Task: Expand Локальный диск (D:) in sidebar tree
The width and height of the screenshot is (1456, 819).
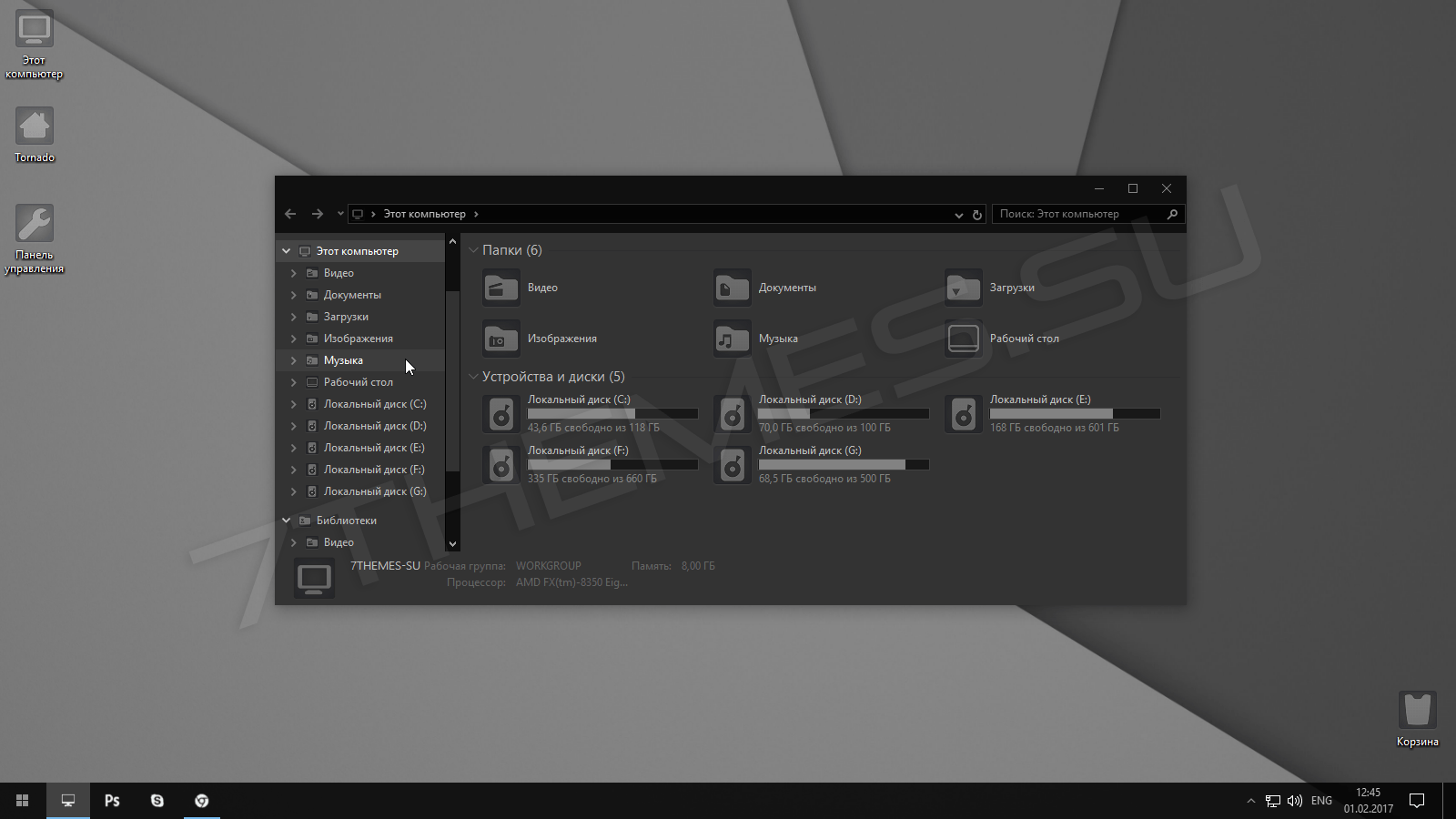Action: [x=293, y=426]
